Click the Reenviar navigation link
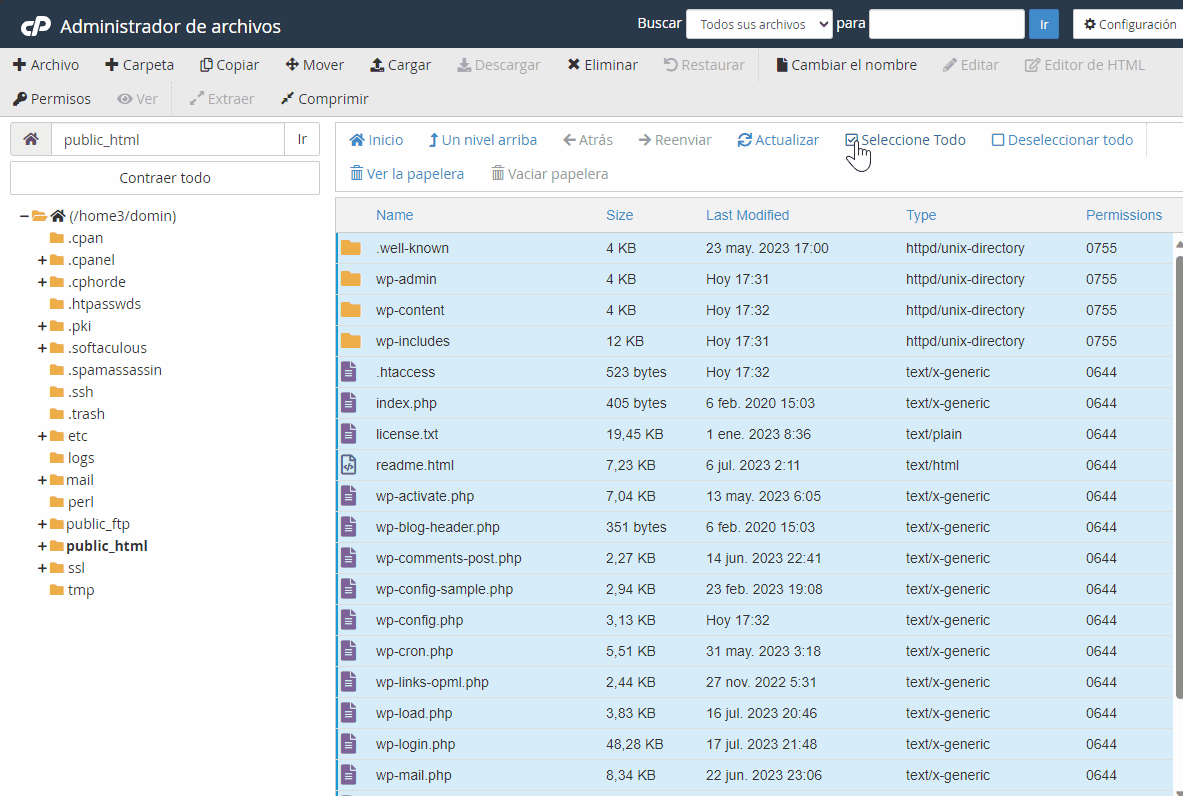Screen dimensions: 1183x796 coord(674,140)
